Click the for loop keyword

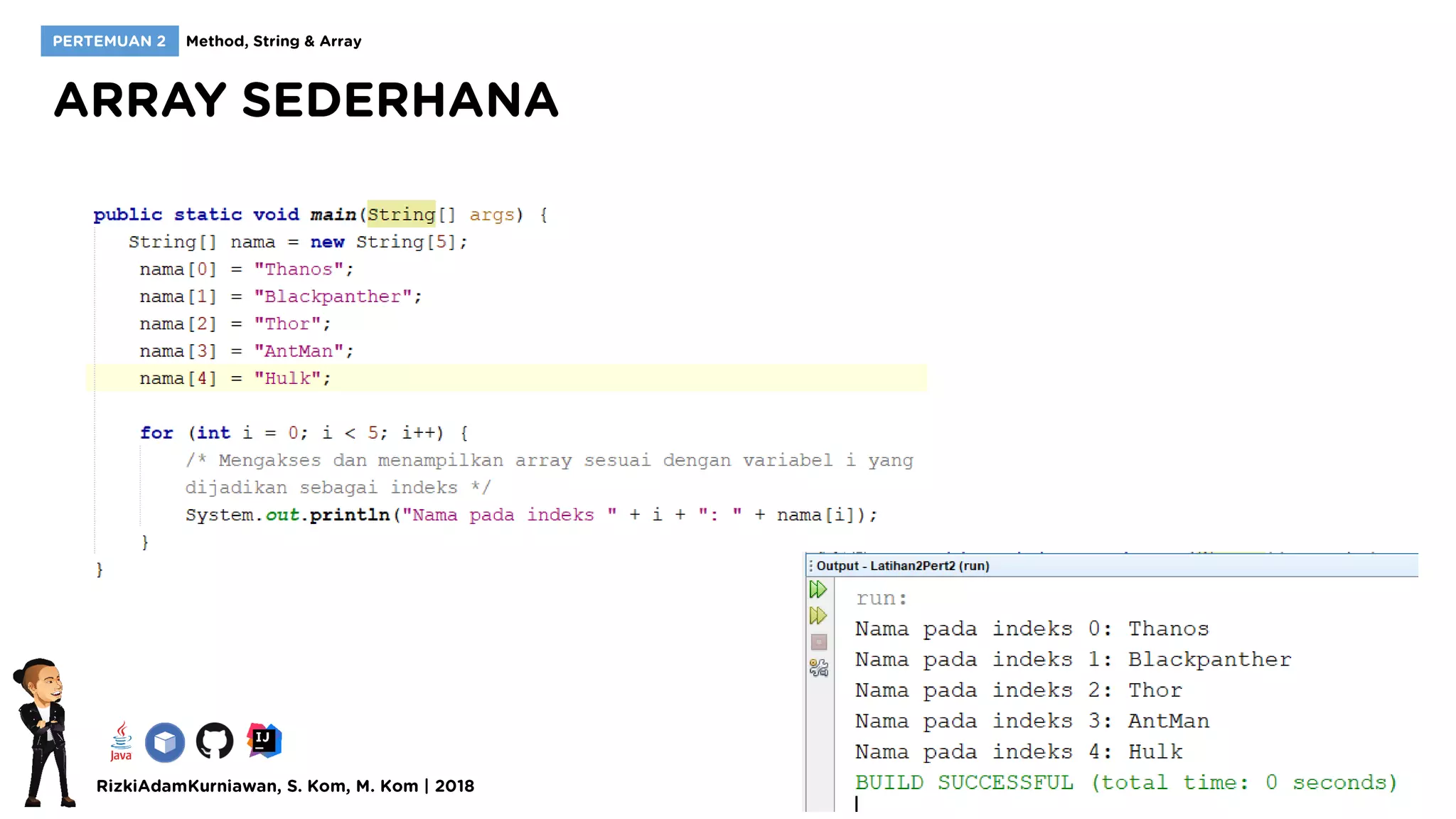[156, 433]
